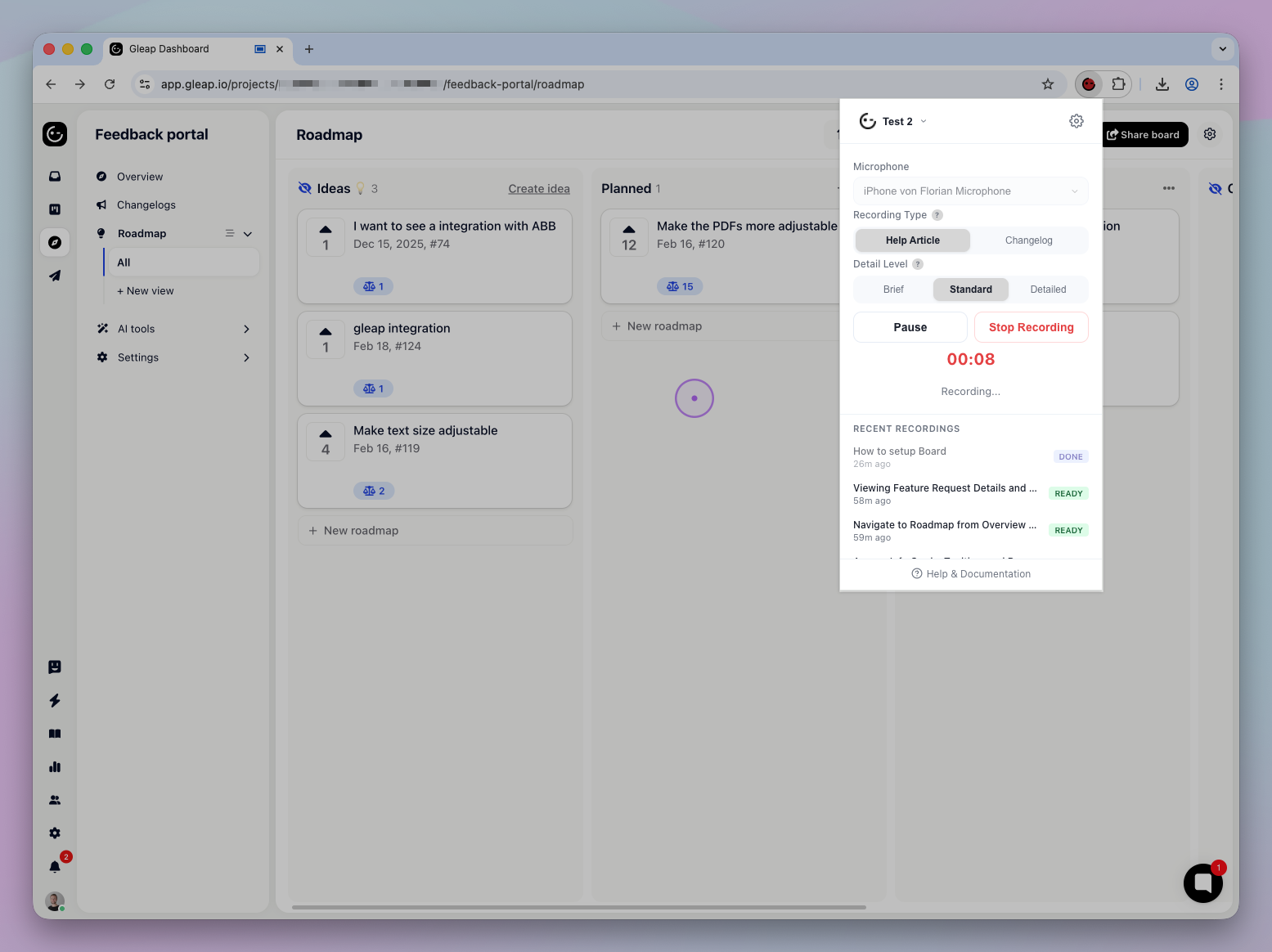This screenshot has height=952, width=1272.
Task: Go back using the browser back arrow
Action: pos(51,83)
